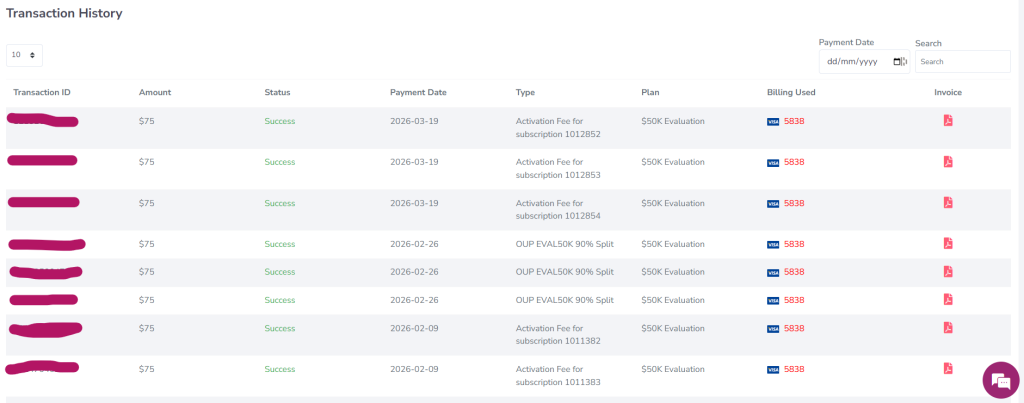The image size is (1024, 403).
Task: Open card 5838 in subscription 1011383 row
Action: coord(794,369)
